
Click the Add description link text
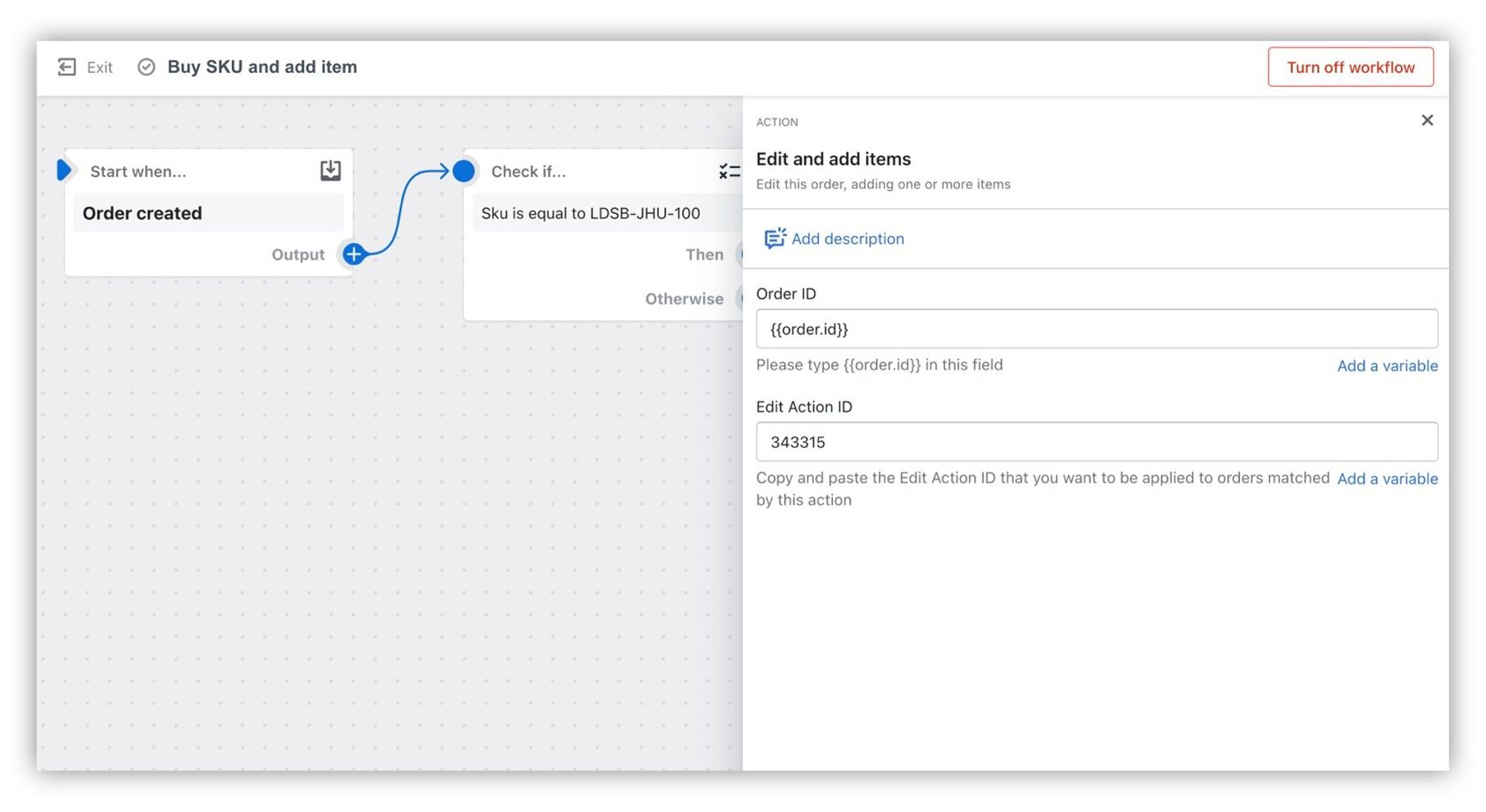pyautogui.click(x=847, y=238)
